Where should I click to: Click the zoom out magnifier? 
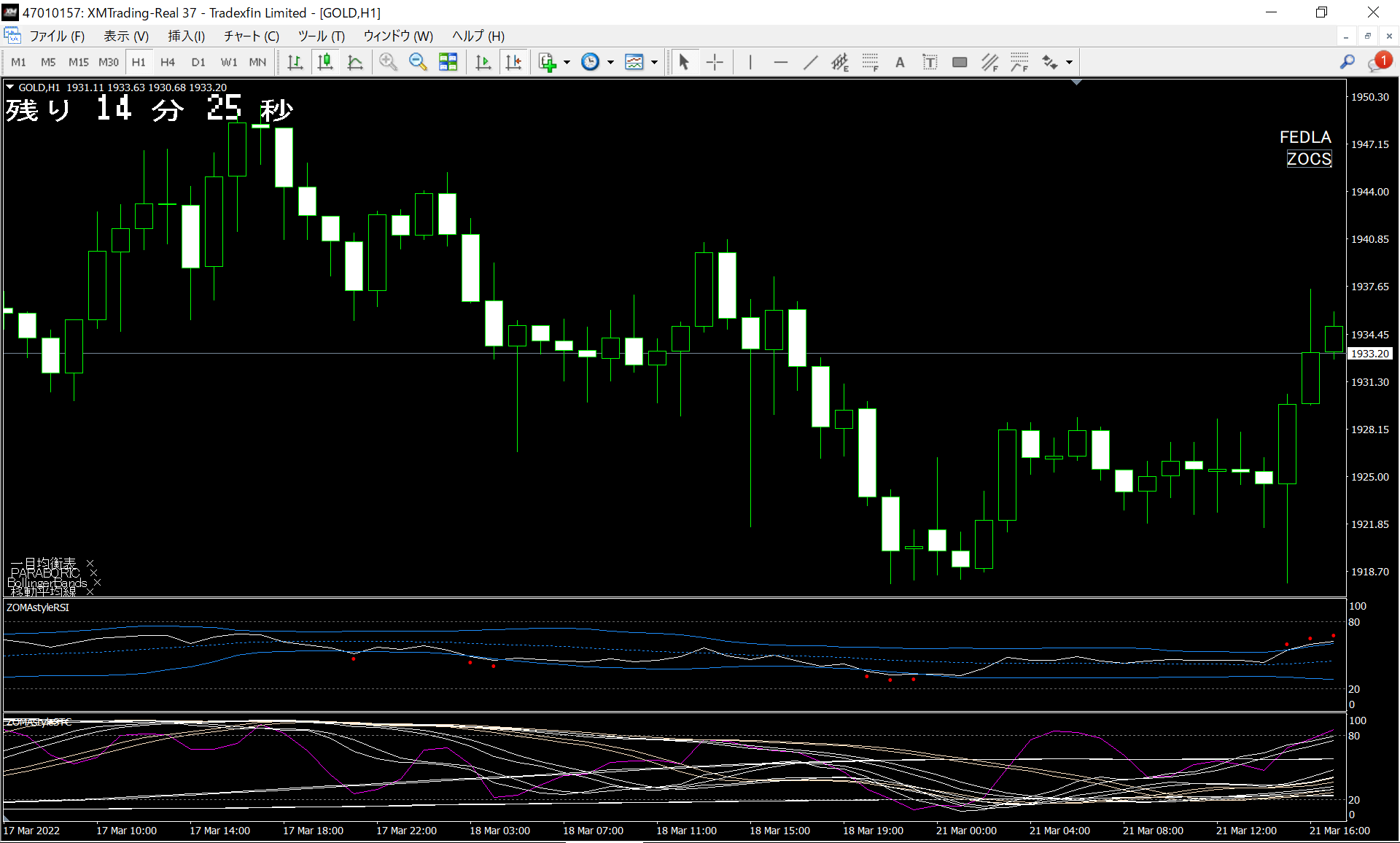point(418,62)
